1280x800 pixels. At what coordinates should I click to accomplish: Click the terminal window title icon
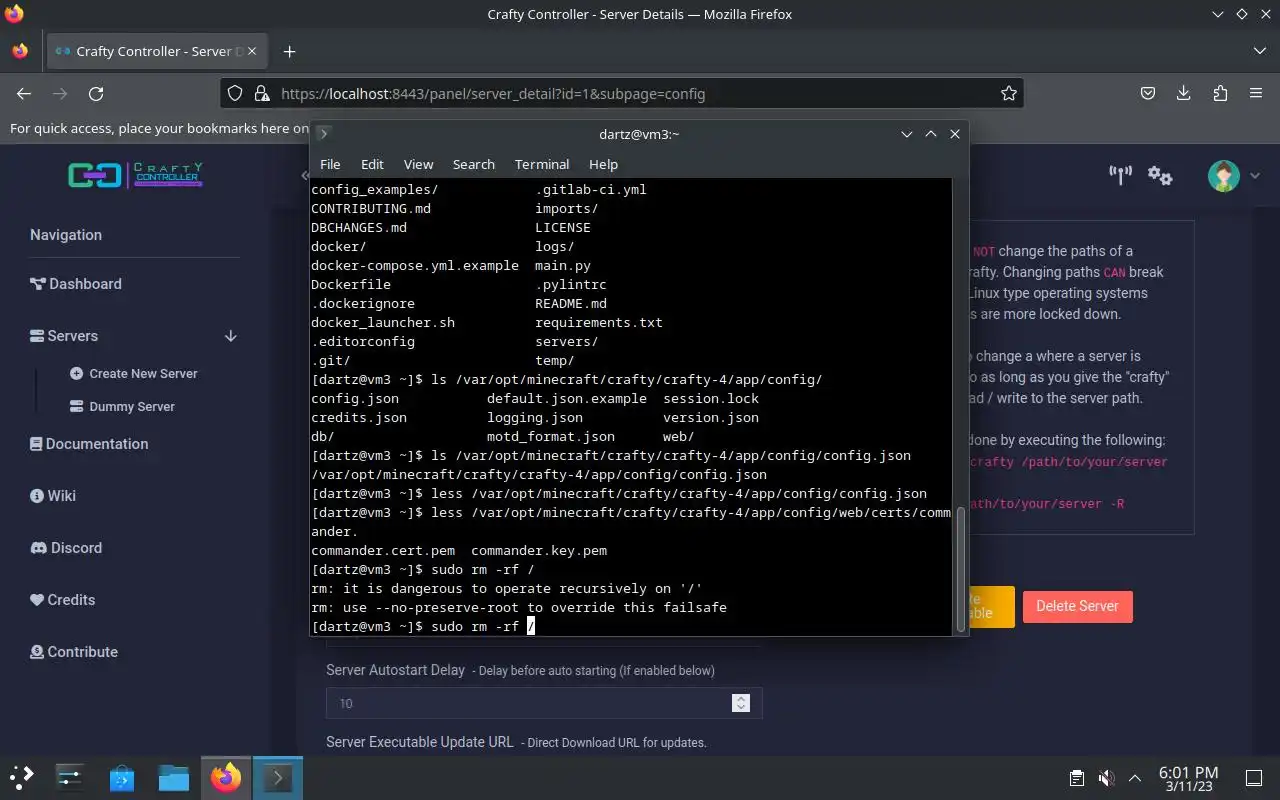[323, 133]
